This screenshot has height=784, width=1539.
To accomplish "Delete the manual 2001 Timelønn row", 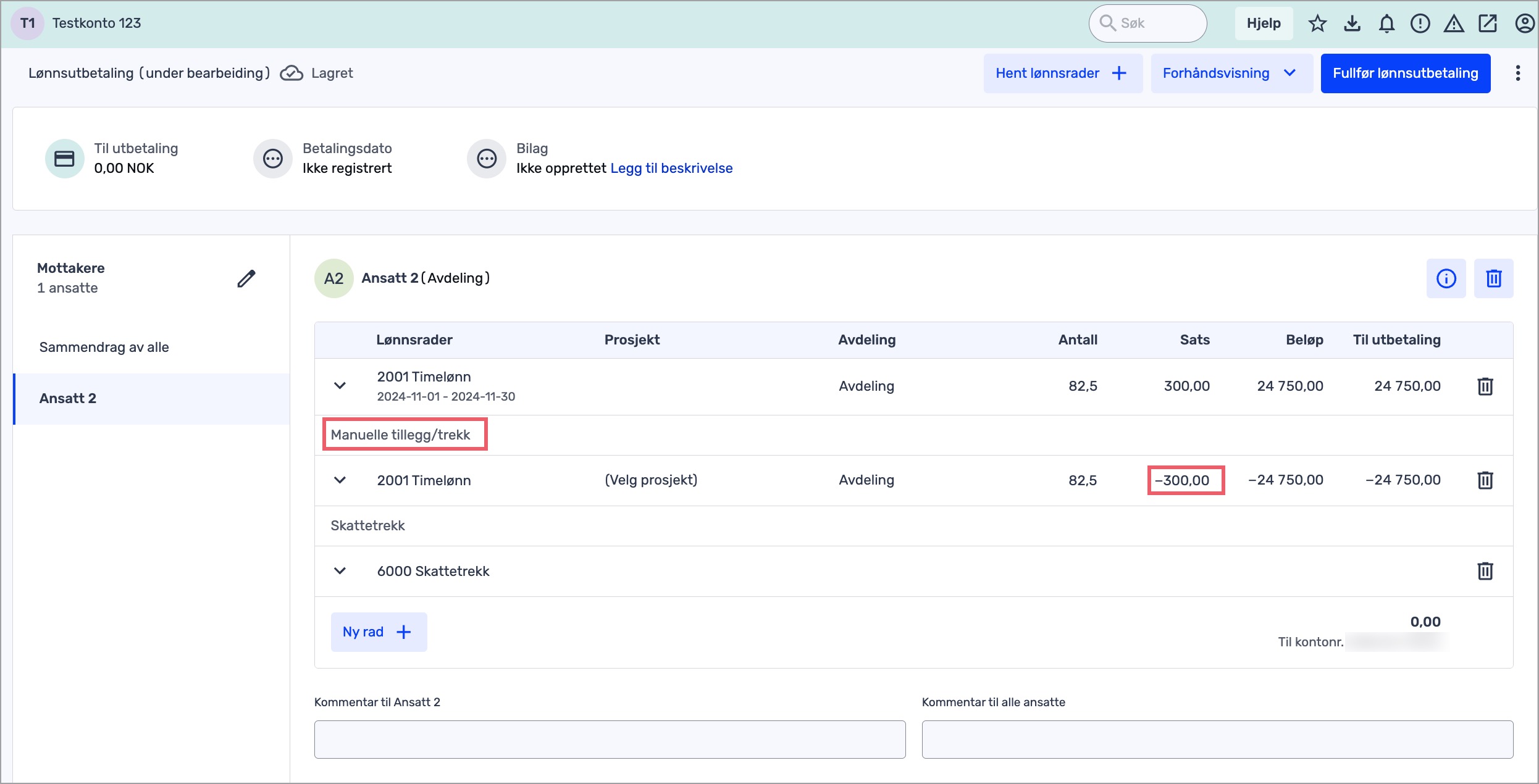I will 1485,480.
